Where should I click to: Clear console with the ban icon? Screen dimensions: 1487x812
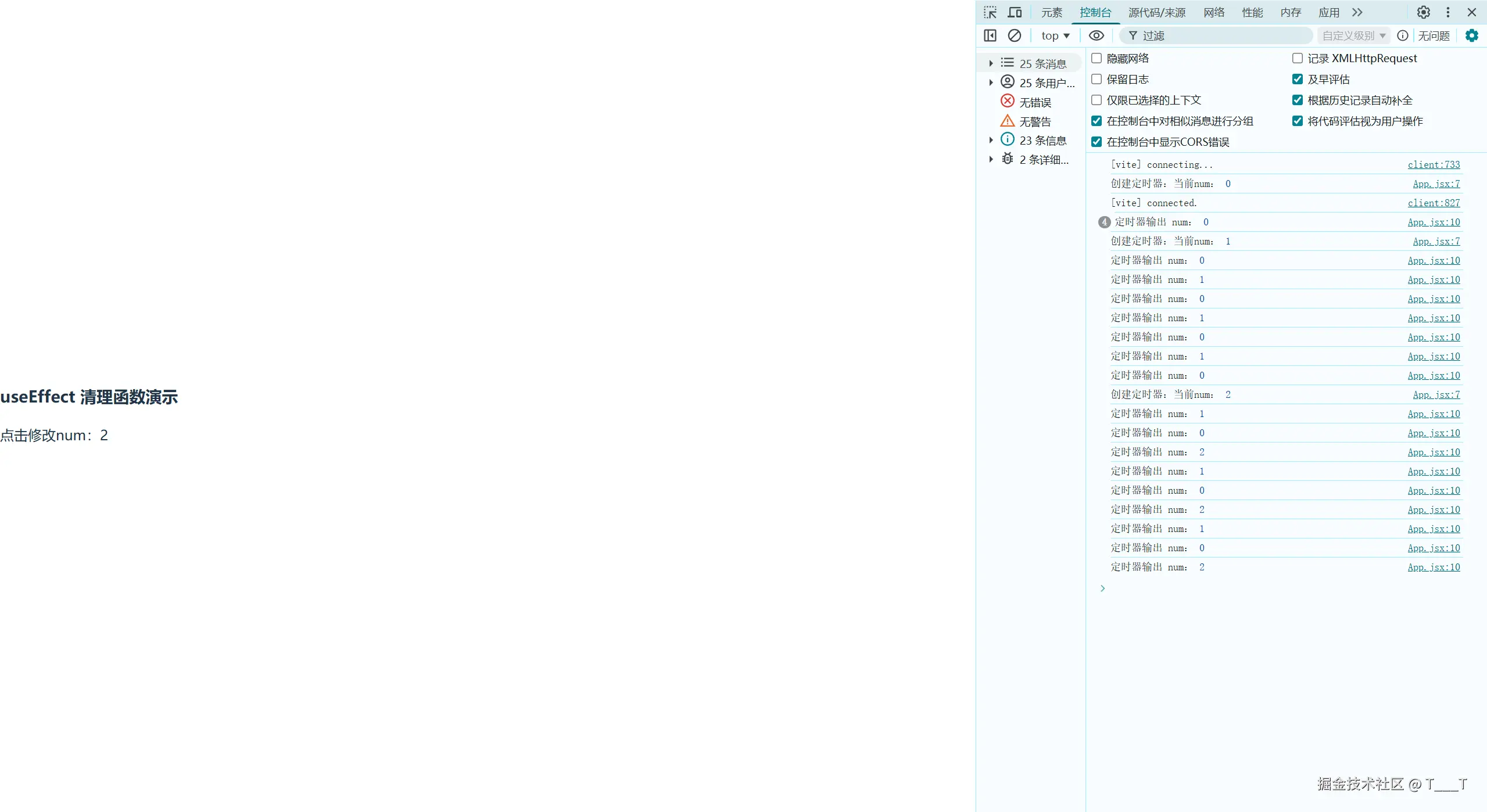pyautogui.click(x=1014, y=35)
